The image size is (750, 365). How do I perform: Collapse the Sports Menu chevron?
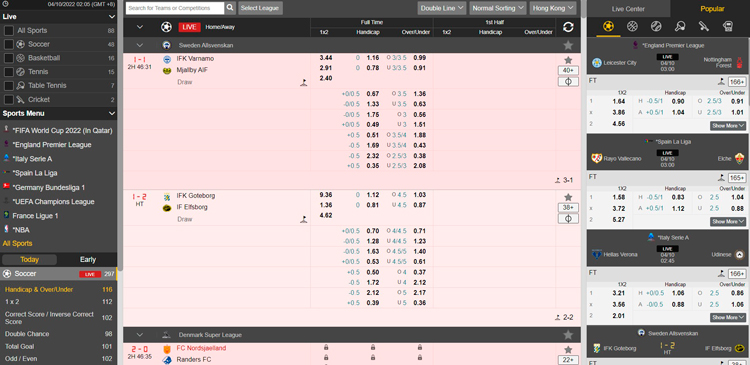pos(112,113)
